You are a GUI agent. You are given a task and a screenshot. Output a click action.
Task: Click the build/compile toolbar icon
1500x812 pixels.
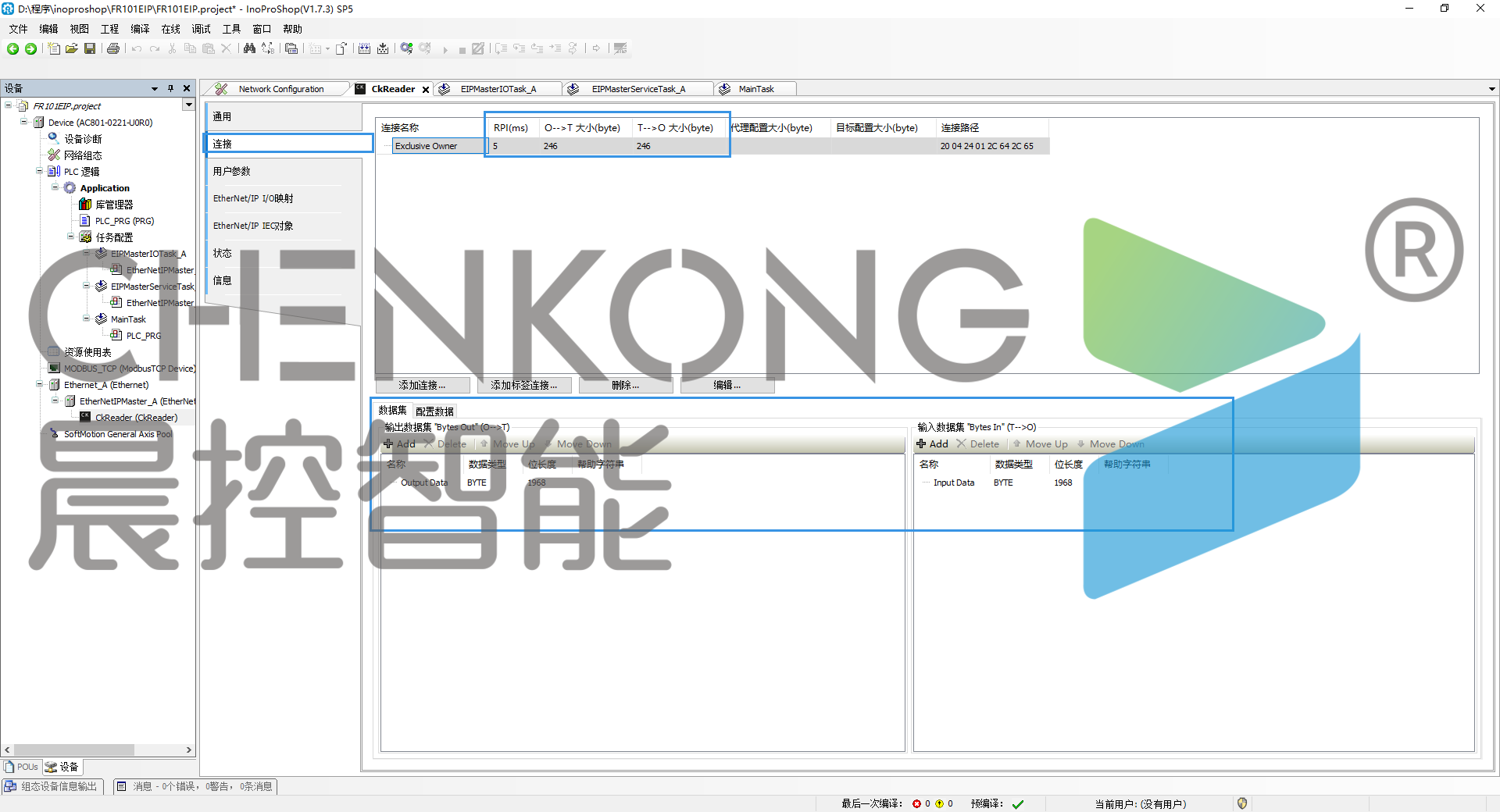pyautogui.click(x=364, y=48)
